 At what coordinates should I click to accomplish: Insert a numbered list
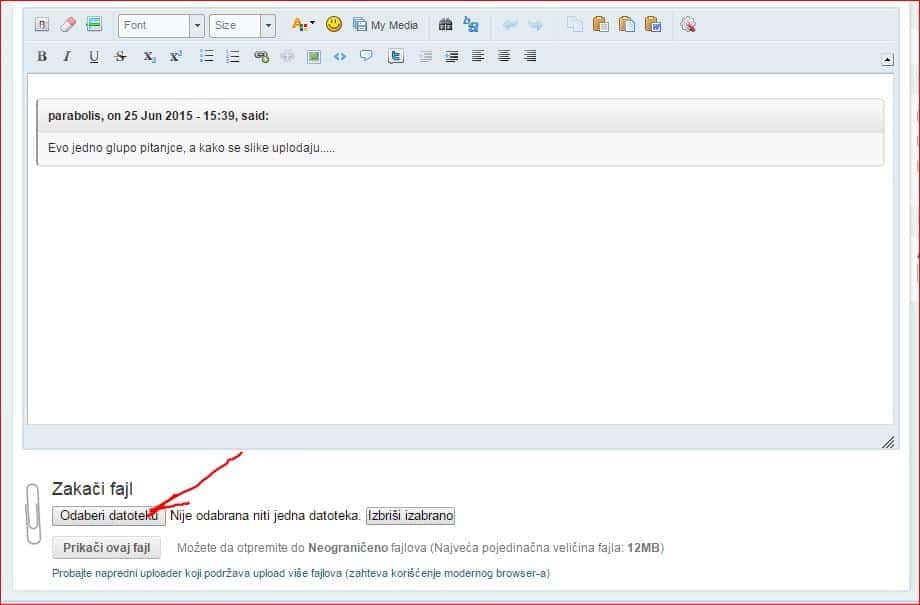(x=233, y=56)
